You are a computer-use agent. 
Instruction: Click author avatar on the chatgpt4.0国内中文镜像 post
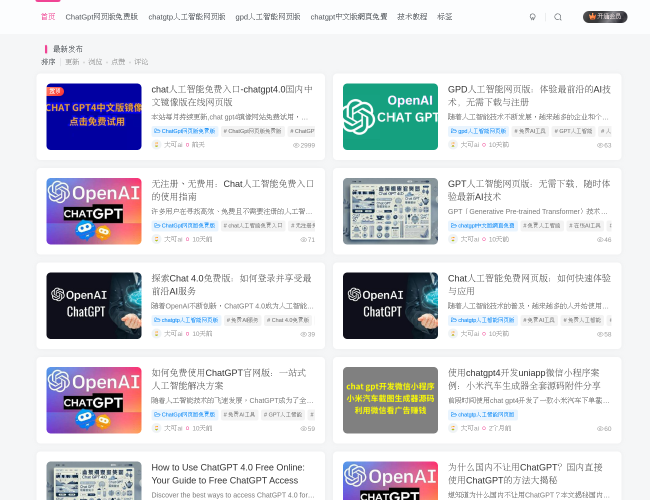coord(156,145)
